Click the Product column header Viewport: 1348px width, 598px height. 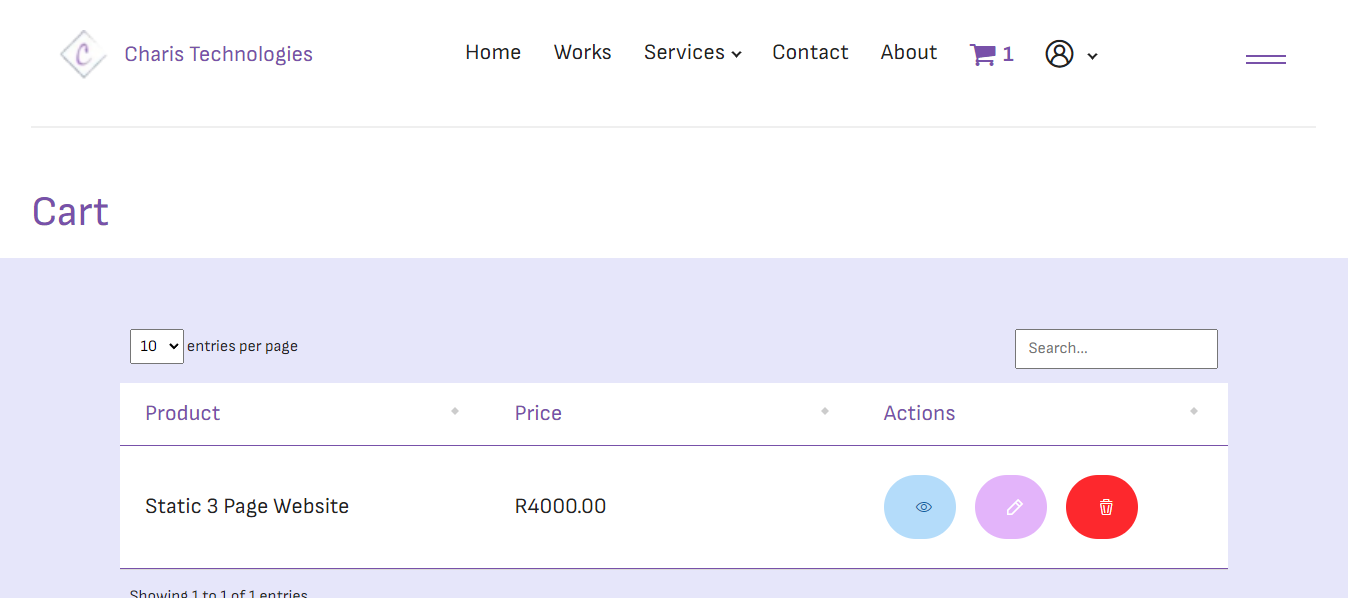click(183, 412)
